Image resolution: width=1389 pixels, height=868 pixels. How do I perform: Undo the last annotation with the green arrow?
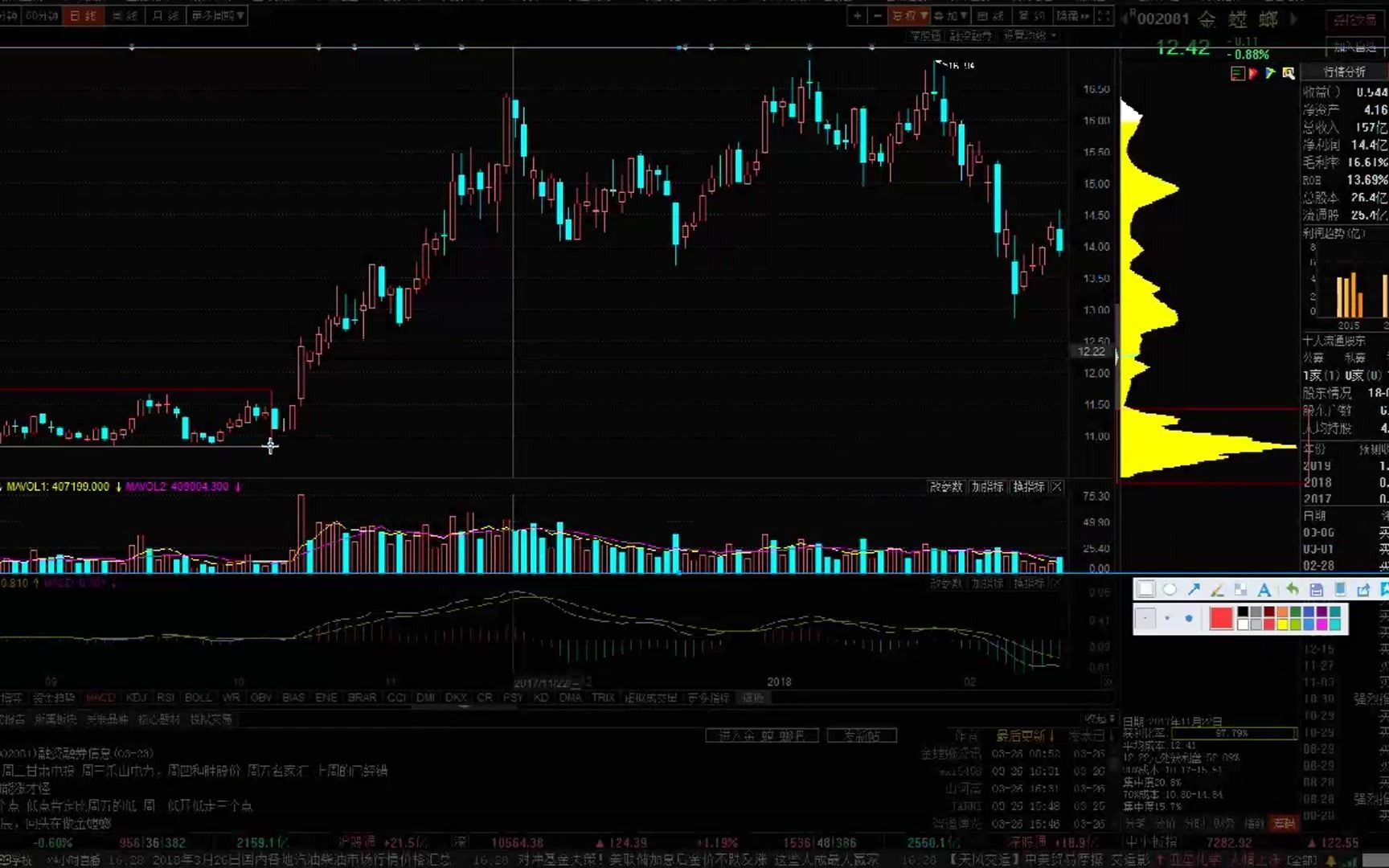point(1292,590)
